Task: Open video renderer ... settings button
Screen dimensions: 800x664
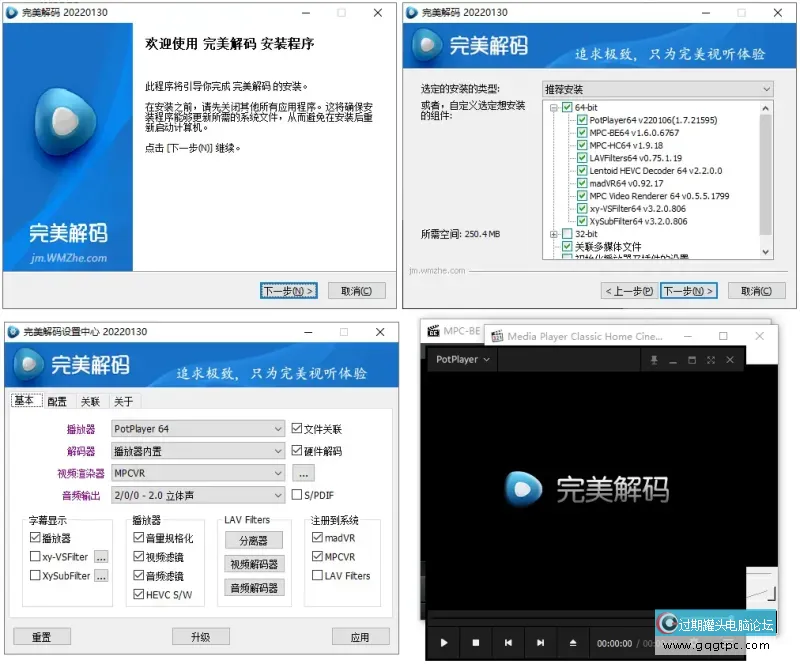Action: tap(304, 474)
